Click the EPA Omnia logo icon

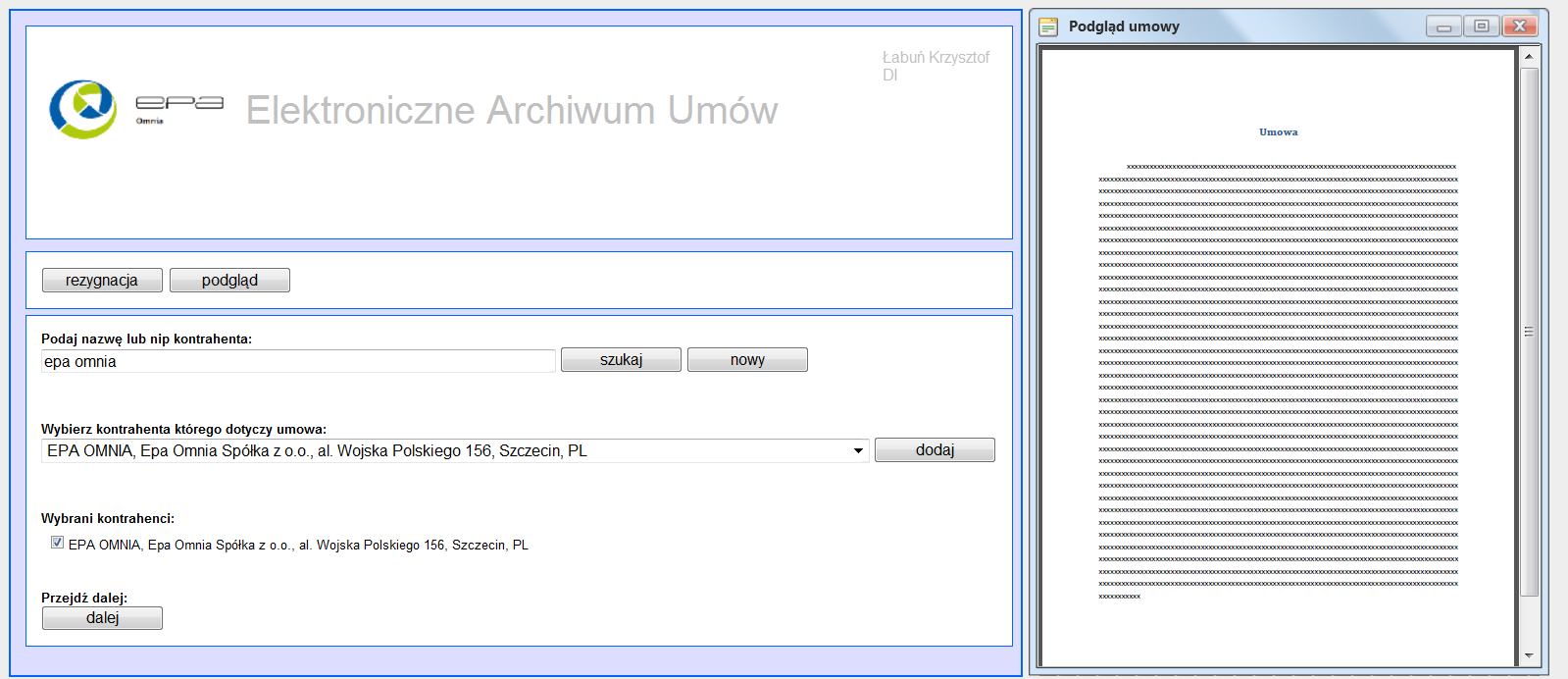tap(82, 109)
